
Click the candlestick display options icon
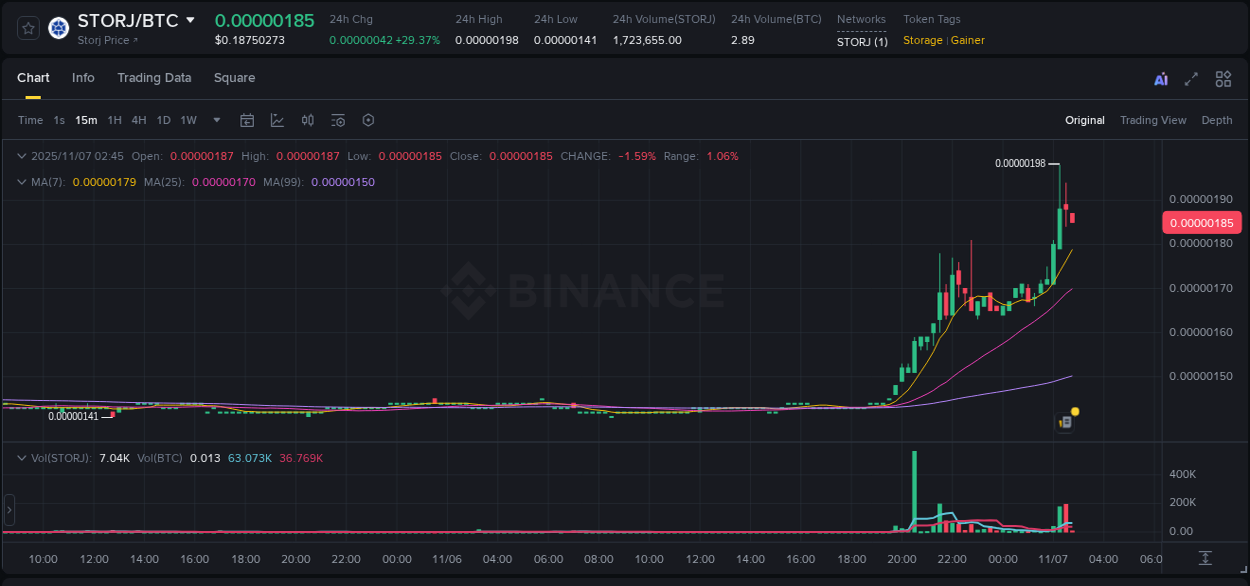point(308,119)
